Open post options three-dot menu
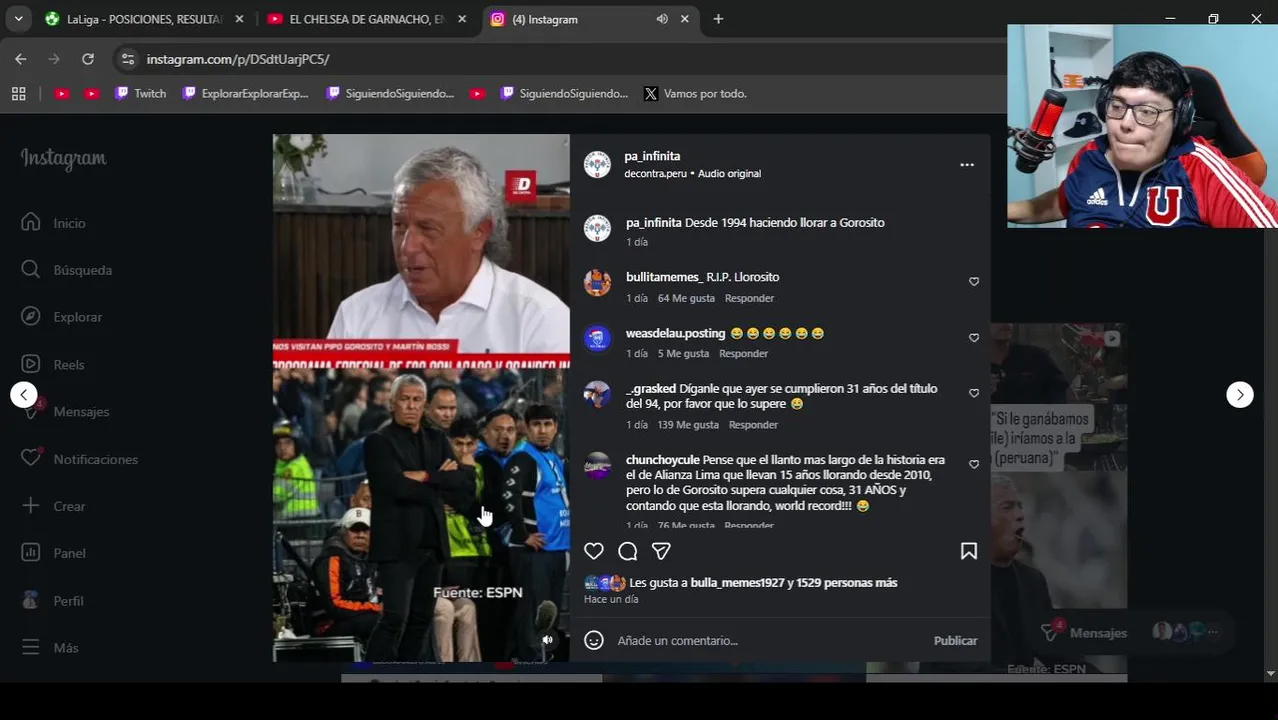Screen dimensions: 1278x720 967,165
